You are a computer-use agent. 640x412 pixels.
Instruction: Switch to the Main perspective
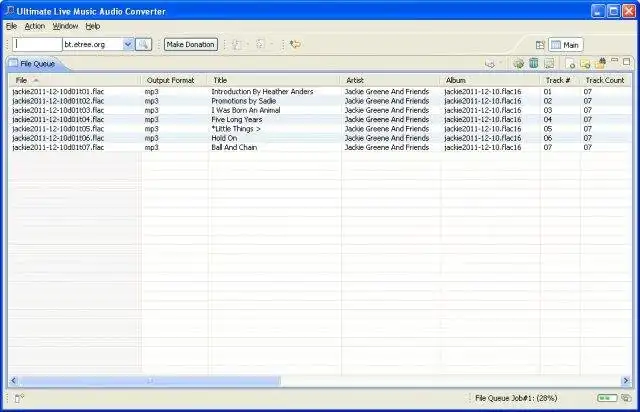pos(566,45)
